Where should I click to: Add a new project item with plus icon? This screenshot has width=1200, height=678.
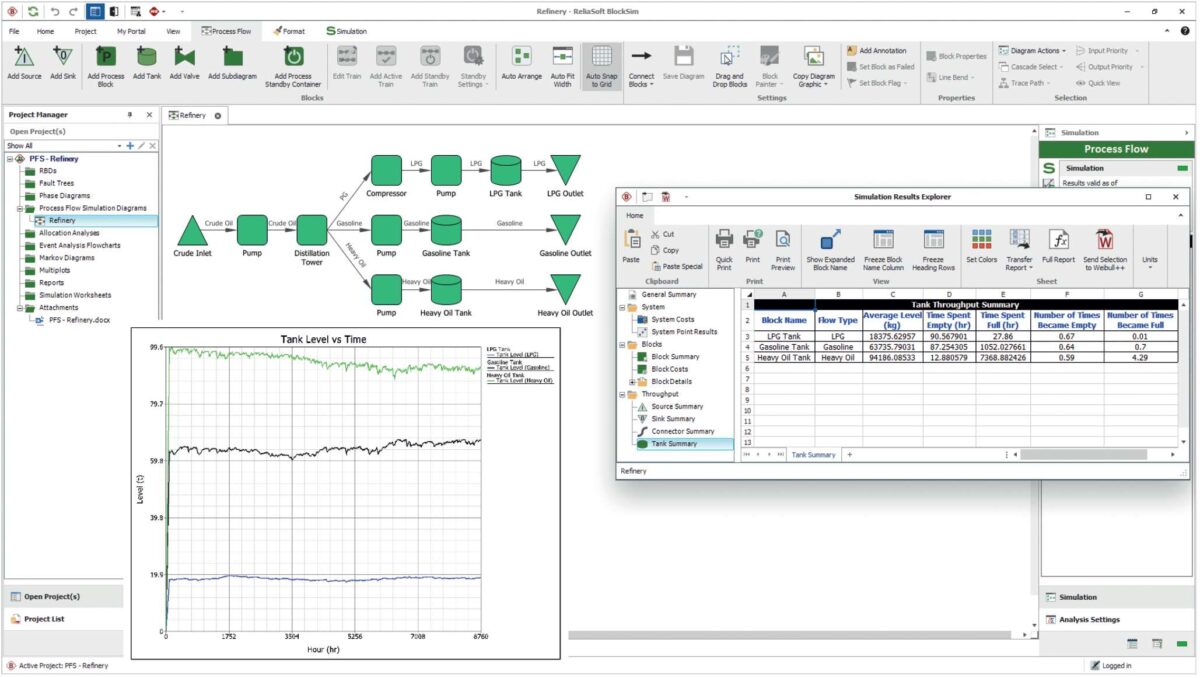(x=129, y=146)
